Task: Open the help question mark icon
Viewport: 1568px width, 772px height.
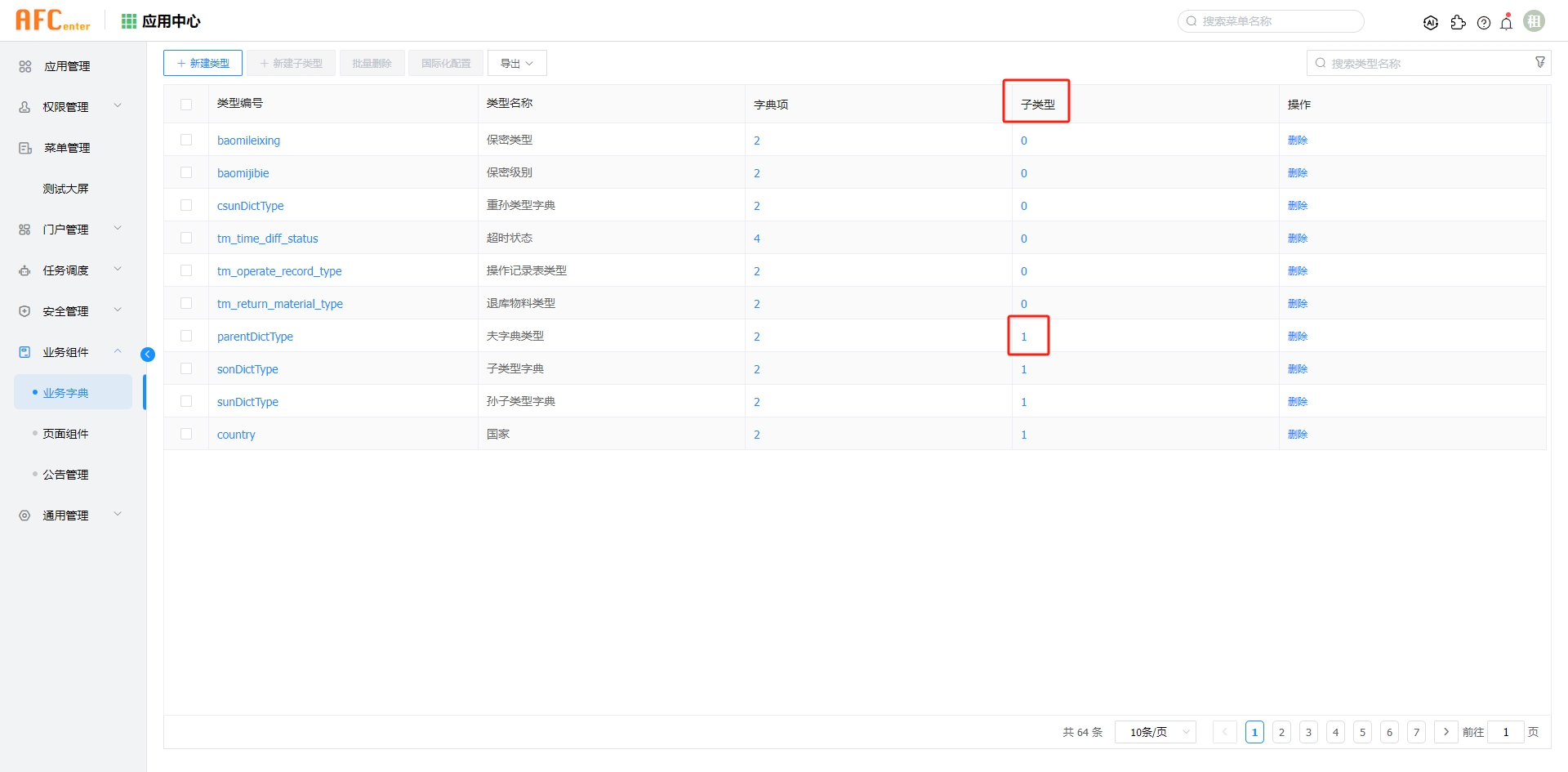Action: coord(1484,23)
